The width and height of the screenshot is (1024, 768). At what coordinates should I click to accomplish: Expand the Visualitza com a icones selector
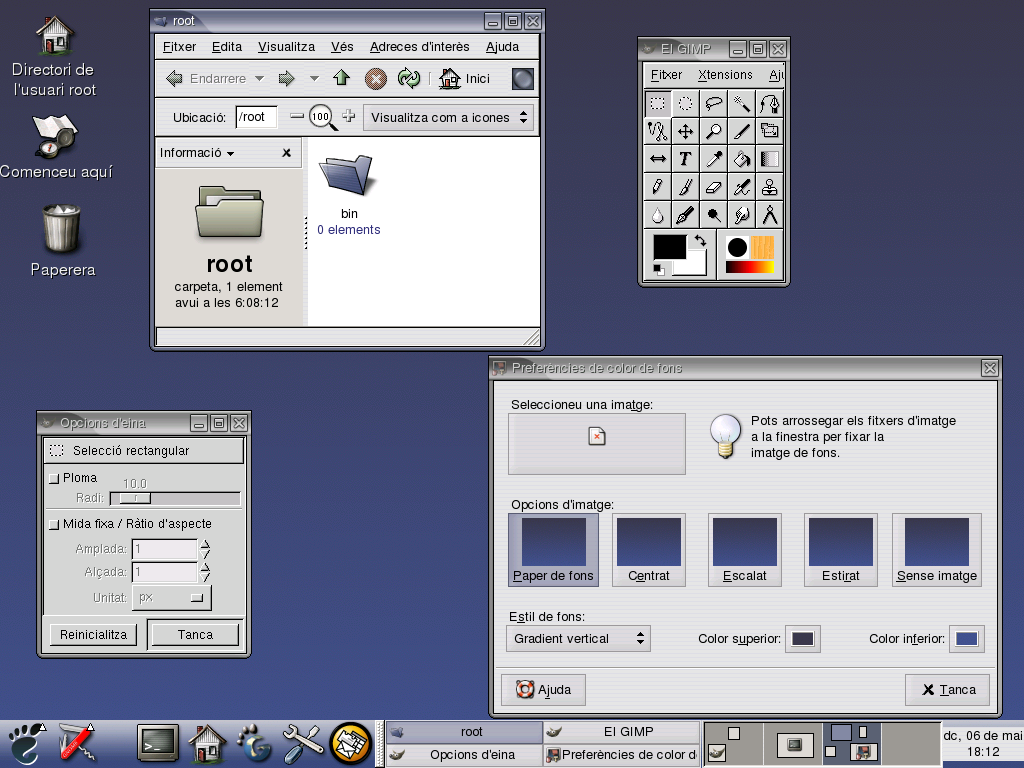tap(448, 117)
